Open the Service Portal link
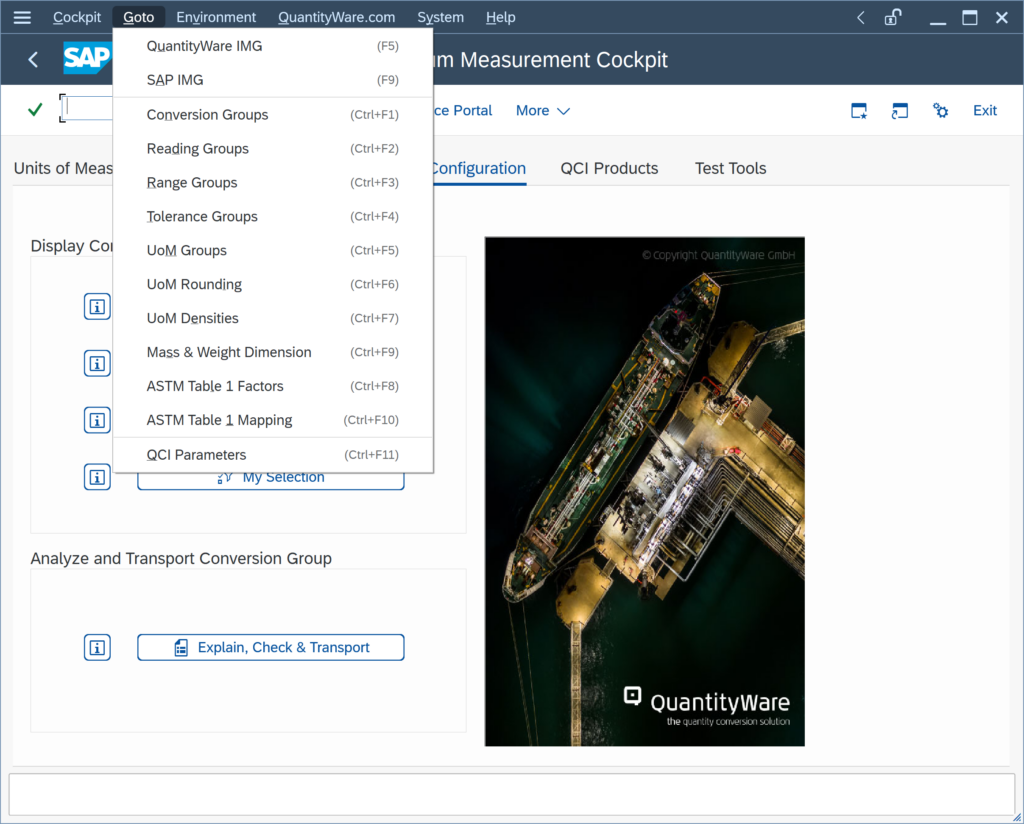The width and height of the screenshot is (1024, 824). pyautogui.click(x=463, y=110)
